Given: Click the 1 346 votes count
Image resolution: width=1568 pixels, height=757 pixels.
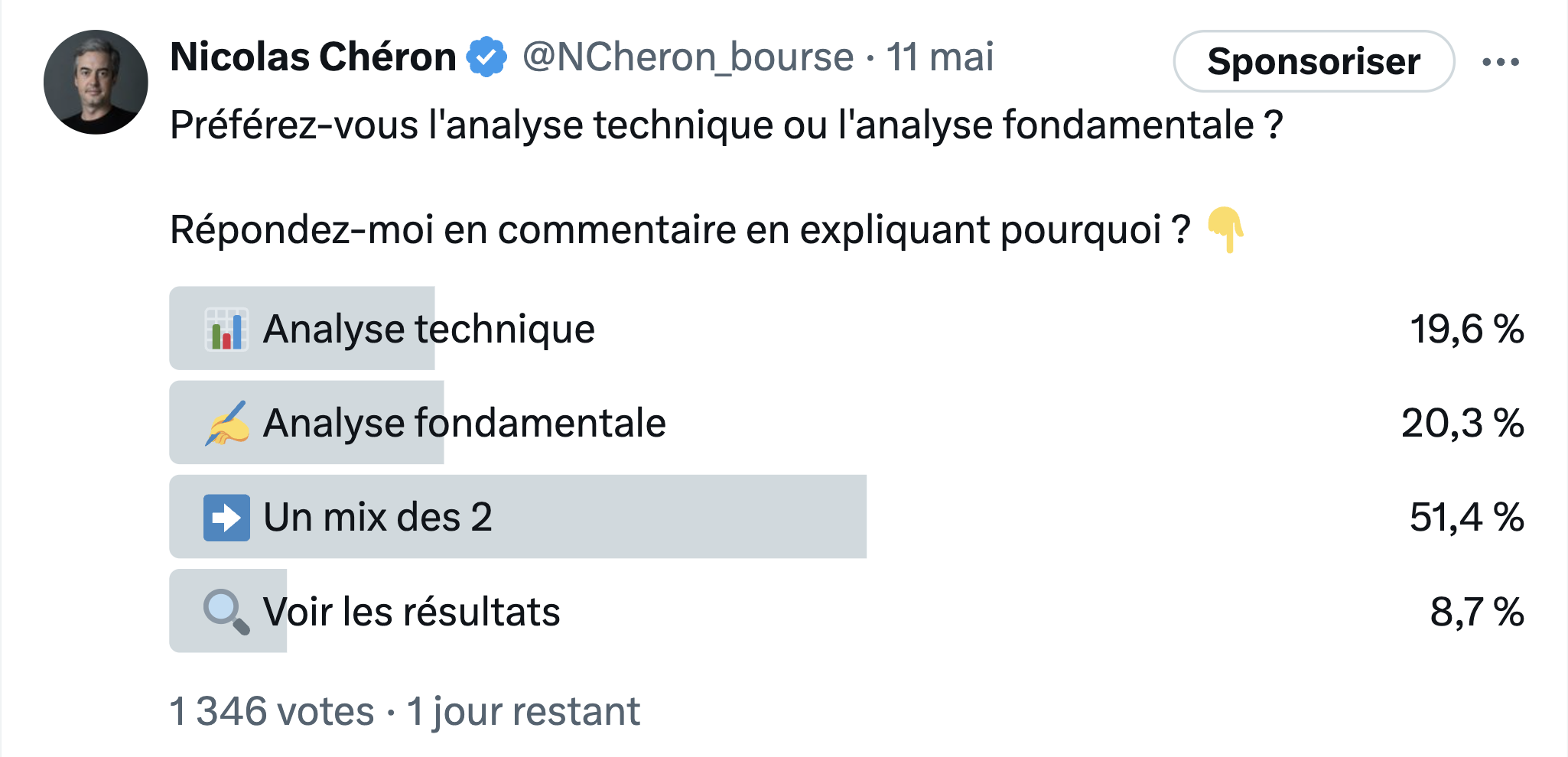Looking at the screenshot, I should pyautogui.click(x=272, y=712).
